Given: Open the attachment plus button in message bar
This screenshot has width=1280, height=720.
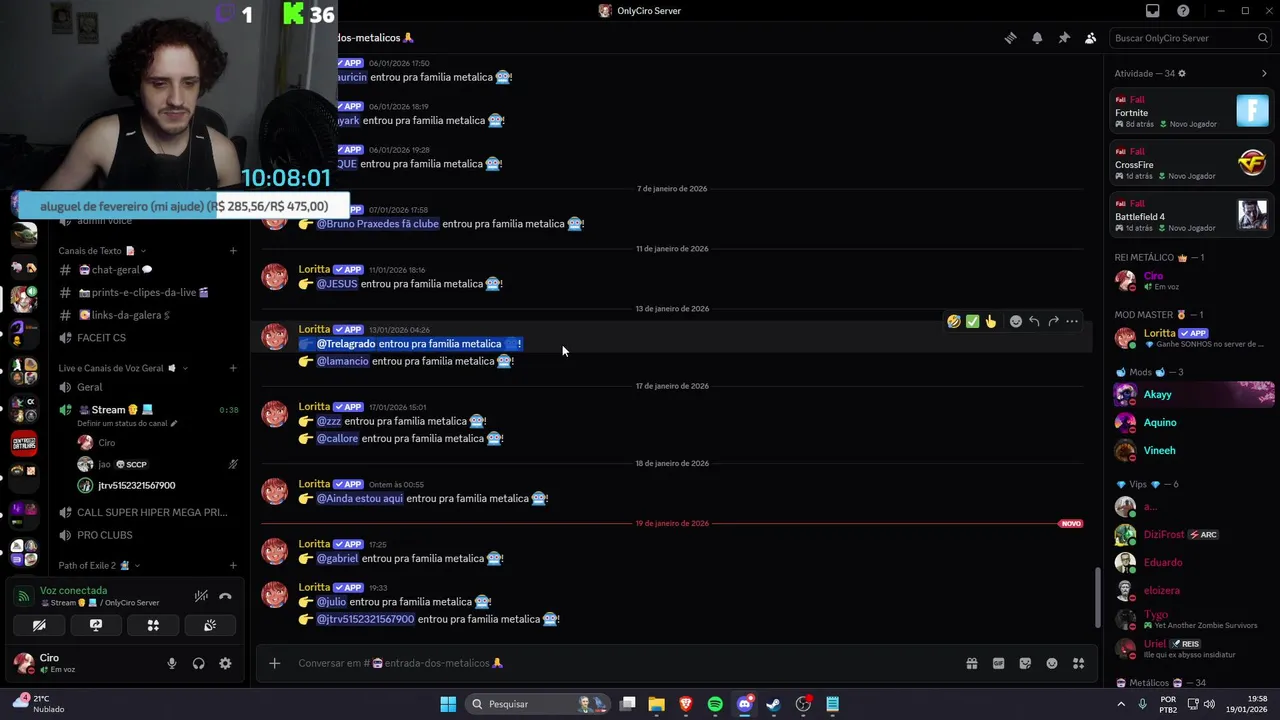Looking at the screenshot, I should (x=274, y=663).
